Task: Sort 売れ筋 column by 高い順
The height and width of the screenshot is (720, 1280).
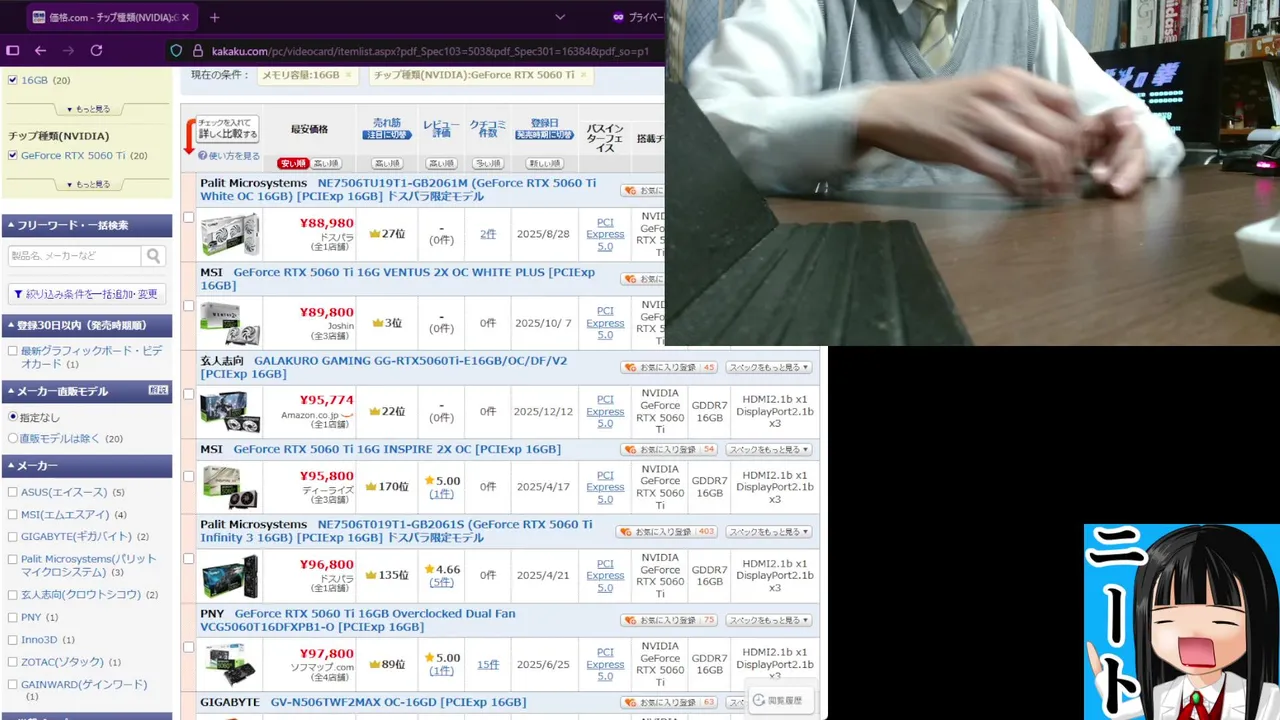Action: (x=387, y=164)
